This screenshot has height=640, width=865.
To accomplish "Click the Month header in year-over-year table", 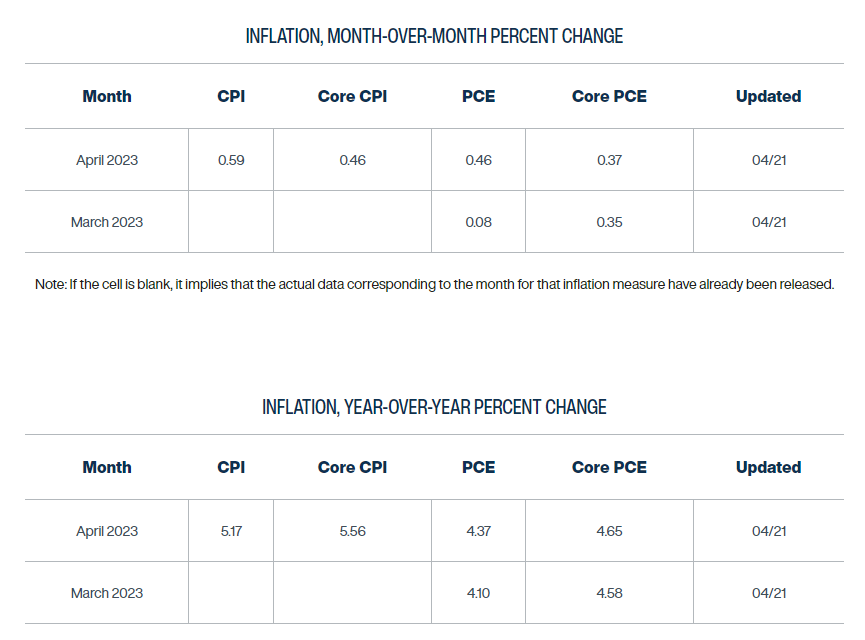I will (x=107, y=467).
